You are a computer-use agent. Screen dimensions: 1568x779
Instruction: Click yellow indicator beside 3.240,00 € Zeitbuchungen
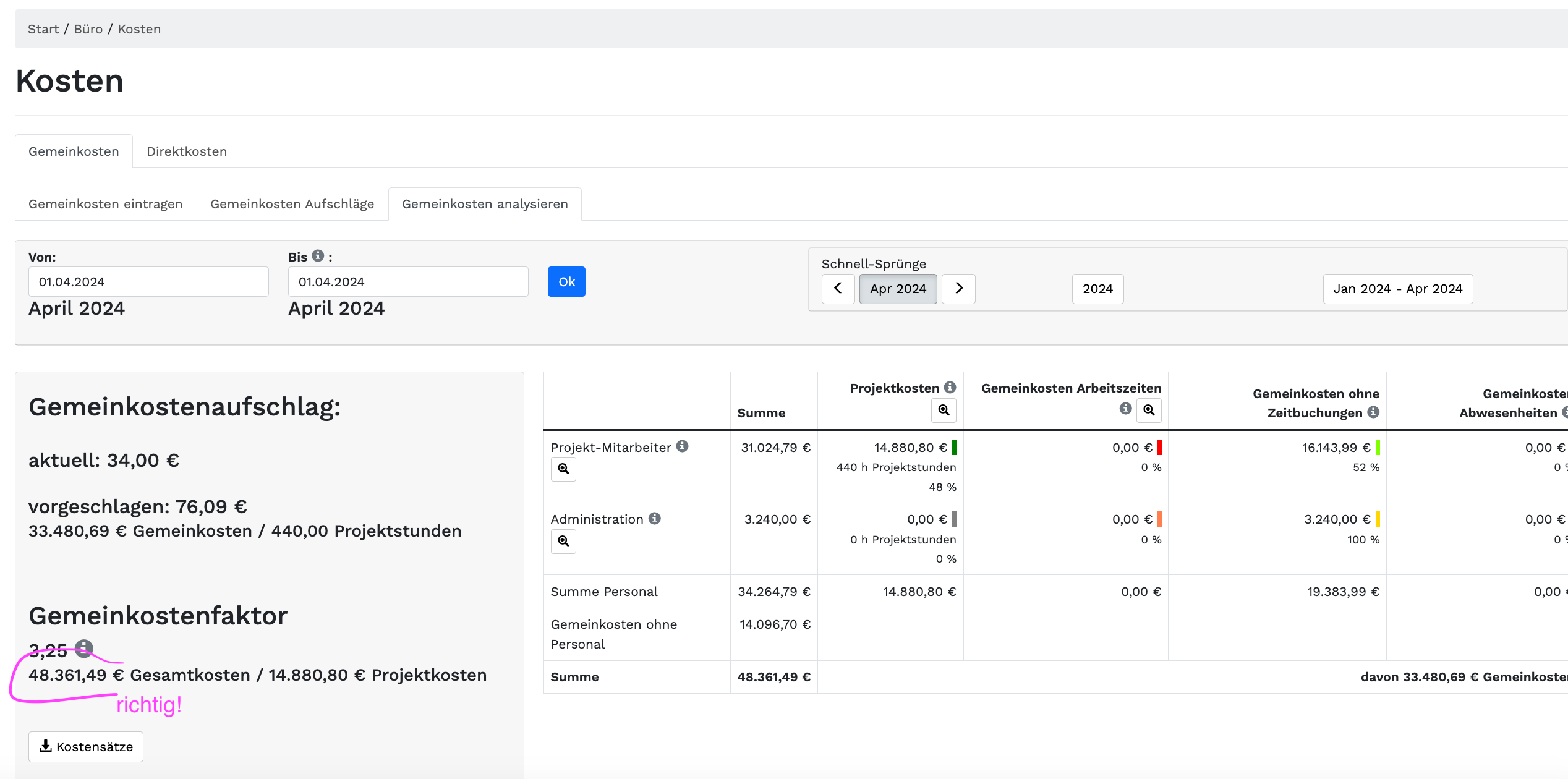pyautogui.click(x=1378, y=519)
